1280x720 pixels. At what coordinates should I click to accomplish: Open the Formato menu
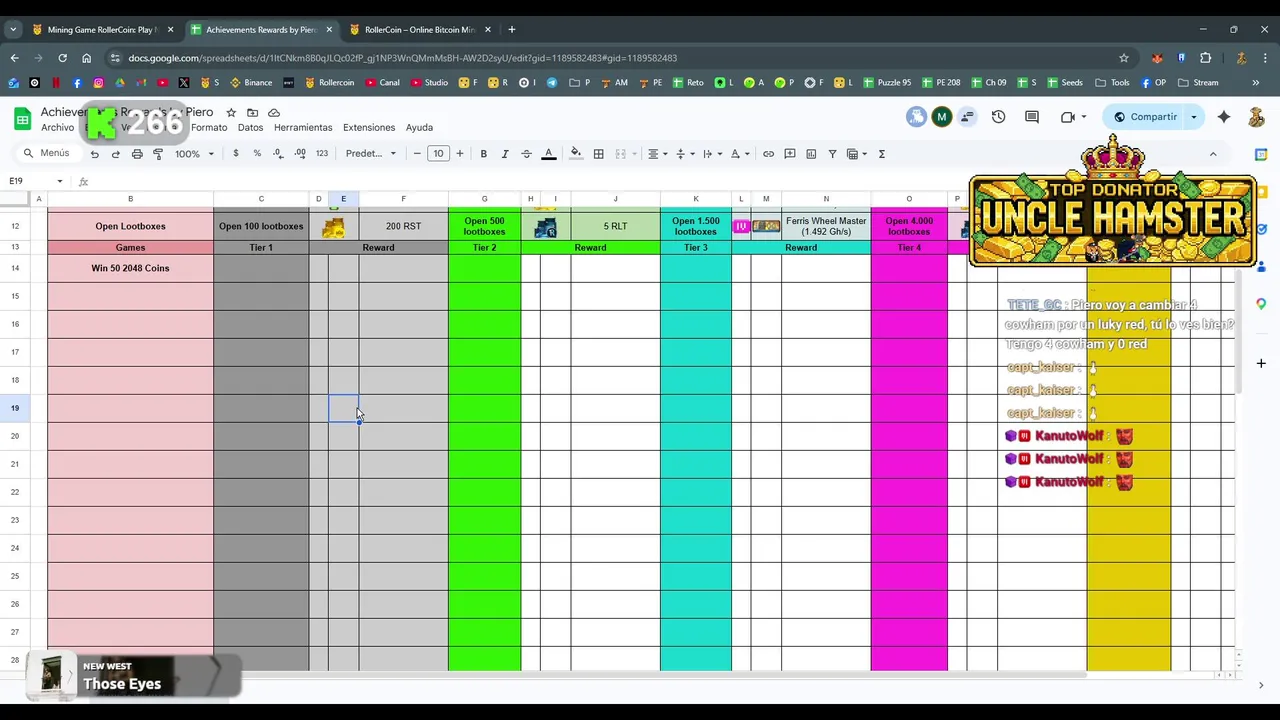(x=209, y=128)
